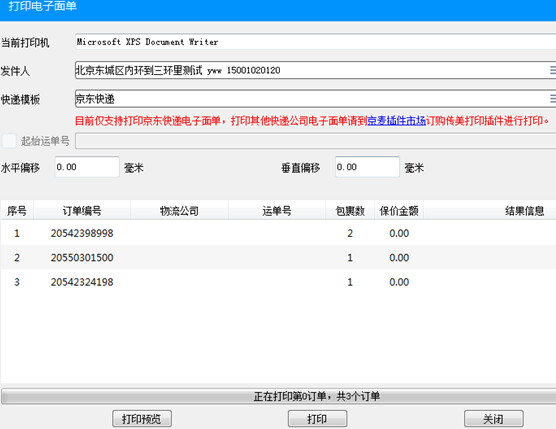Click the 垂直偏移 value field
The width and height of the screenshot is (556, 429).
point(367,167)
